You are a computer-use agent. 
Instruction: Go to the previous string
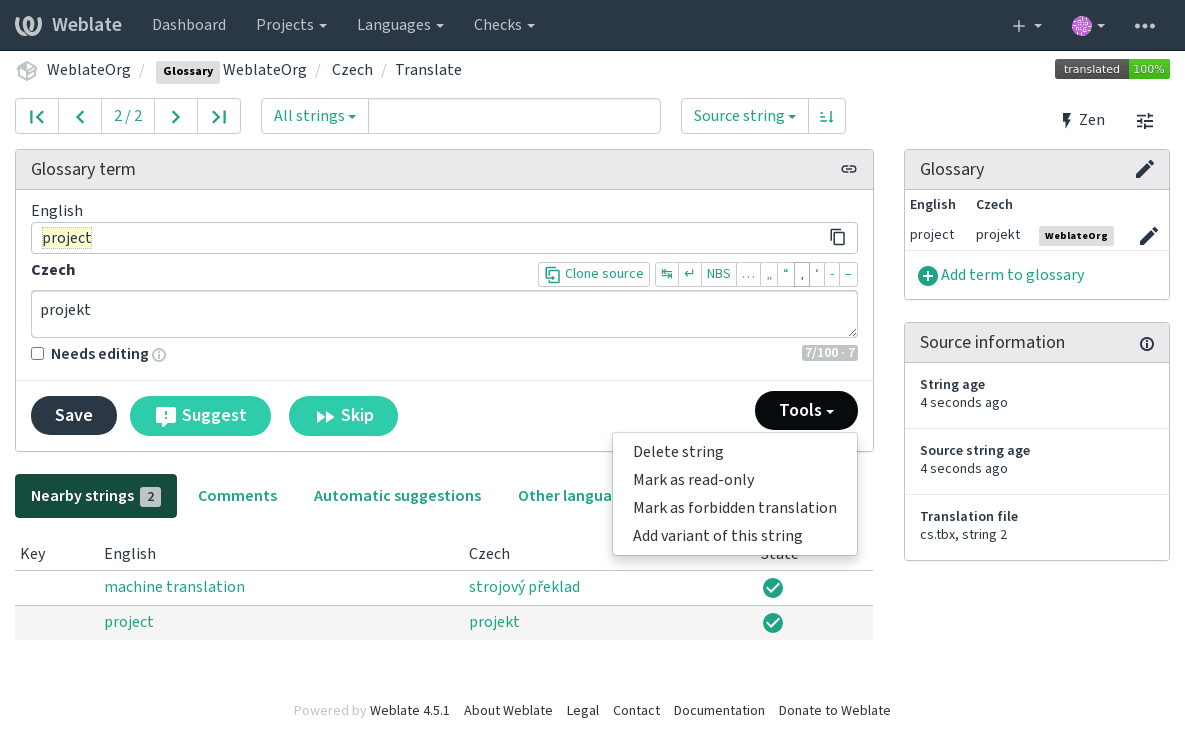click(x=80, y=116)
